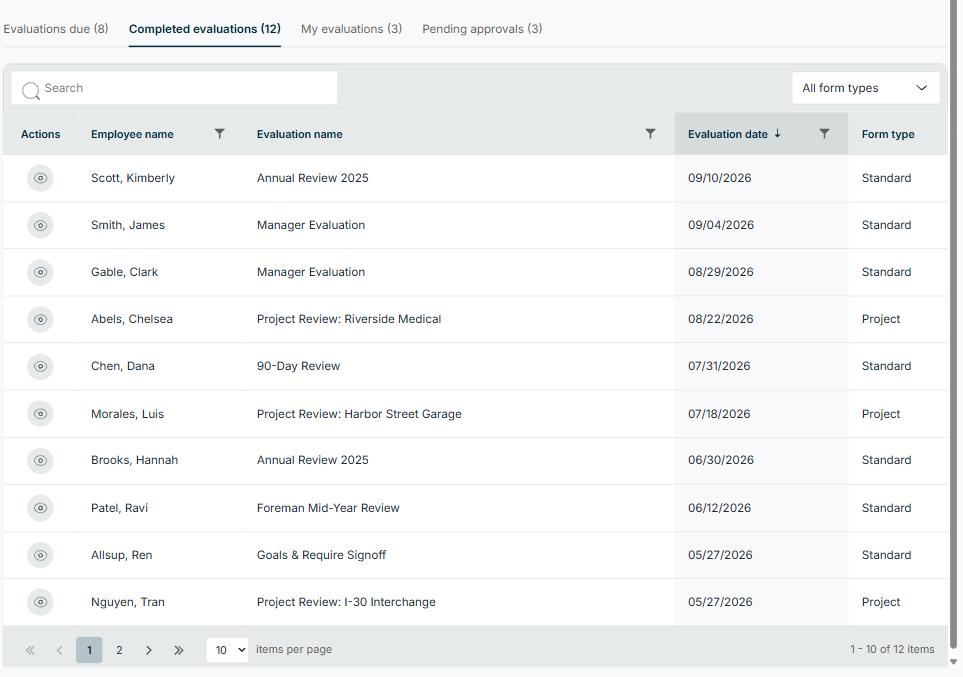Go to next page arrow
Image resolution: width=963 pixels, height=677 pixels.
[x=149, y=650]
